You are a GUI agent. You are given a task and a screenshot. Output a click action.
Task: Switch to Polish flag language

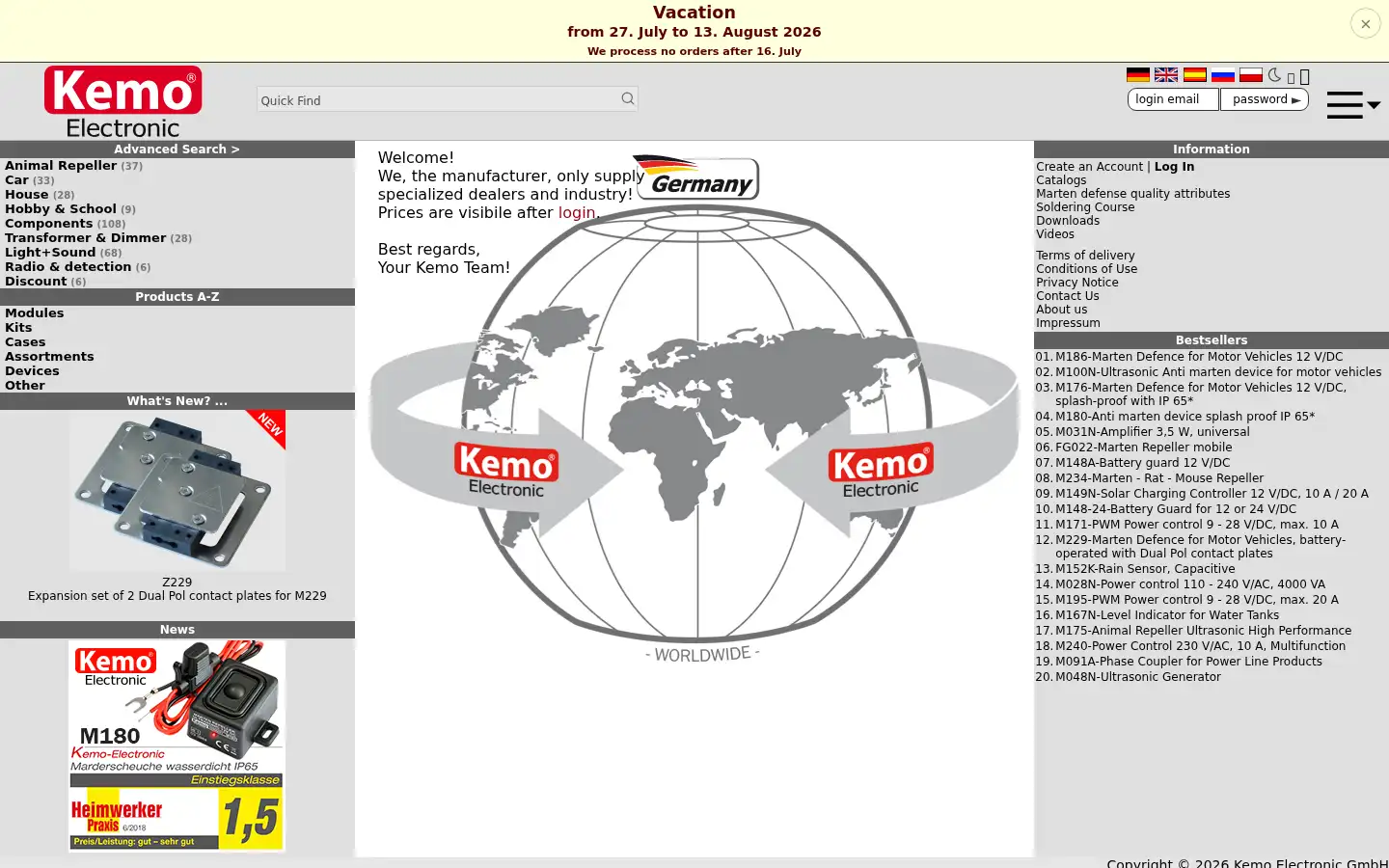coord(1251,75)
